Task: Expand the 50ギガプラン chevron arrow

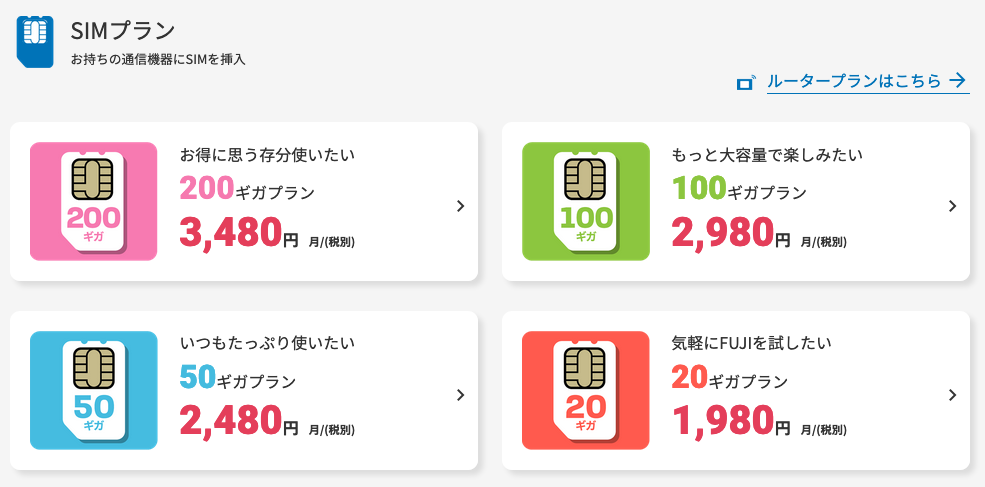Action: 460,395
